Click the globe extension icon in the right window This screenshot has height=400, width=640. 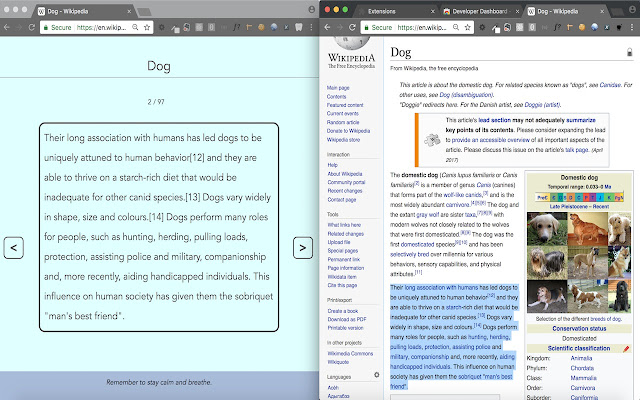[x=595, y=27]
